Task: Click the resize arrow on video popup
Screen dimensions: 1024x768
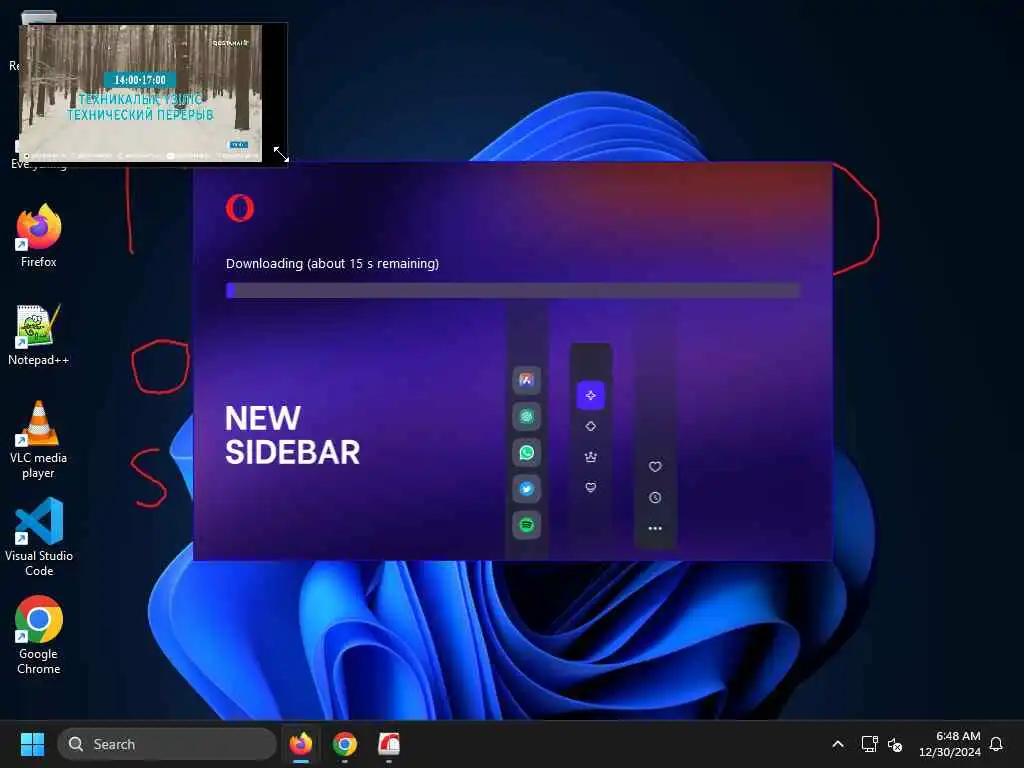Action: pos(281,154)
